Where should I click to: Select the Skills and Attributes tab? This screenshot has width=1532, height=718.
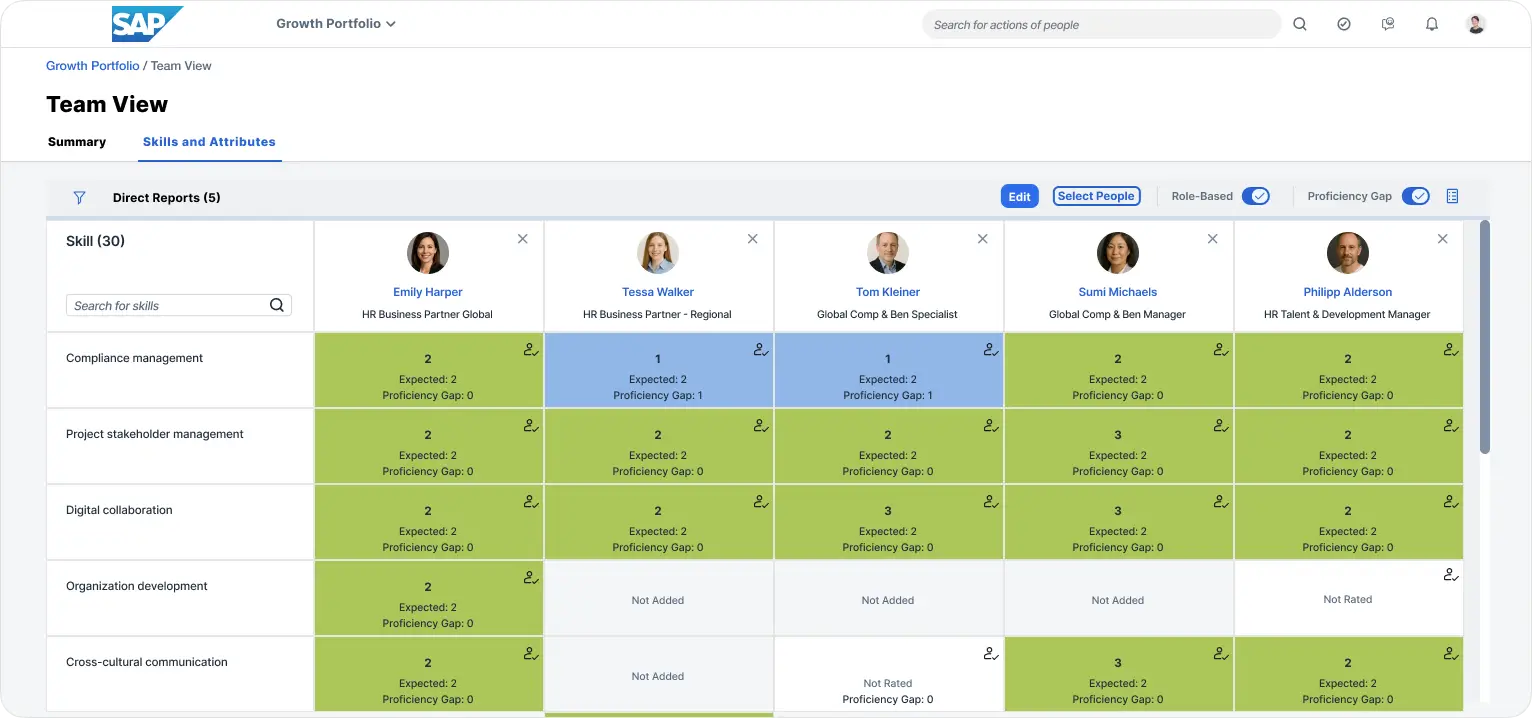pos(209,142)
